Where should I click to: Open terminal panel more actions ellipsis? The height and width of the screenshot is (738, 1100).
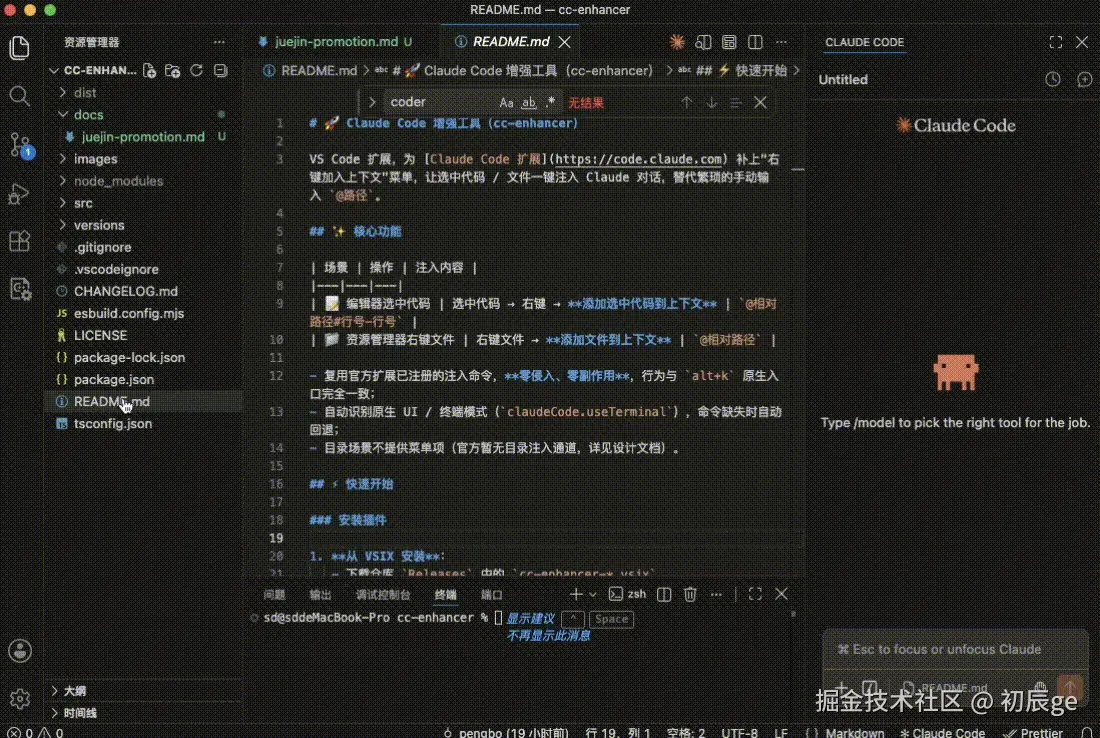[x=716, y=594]
